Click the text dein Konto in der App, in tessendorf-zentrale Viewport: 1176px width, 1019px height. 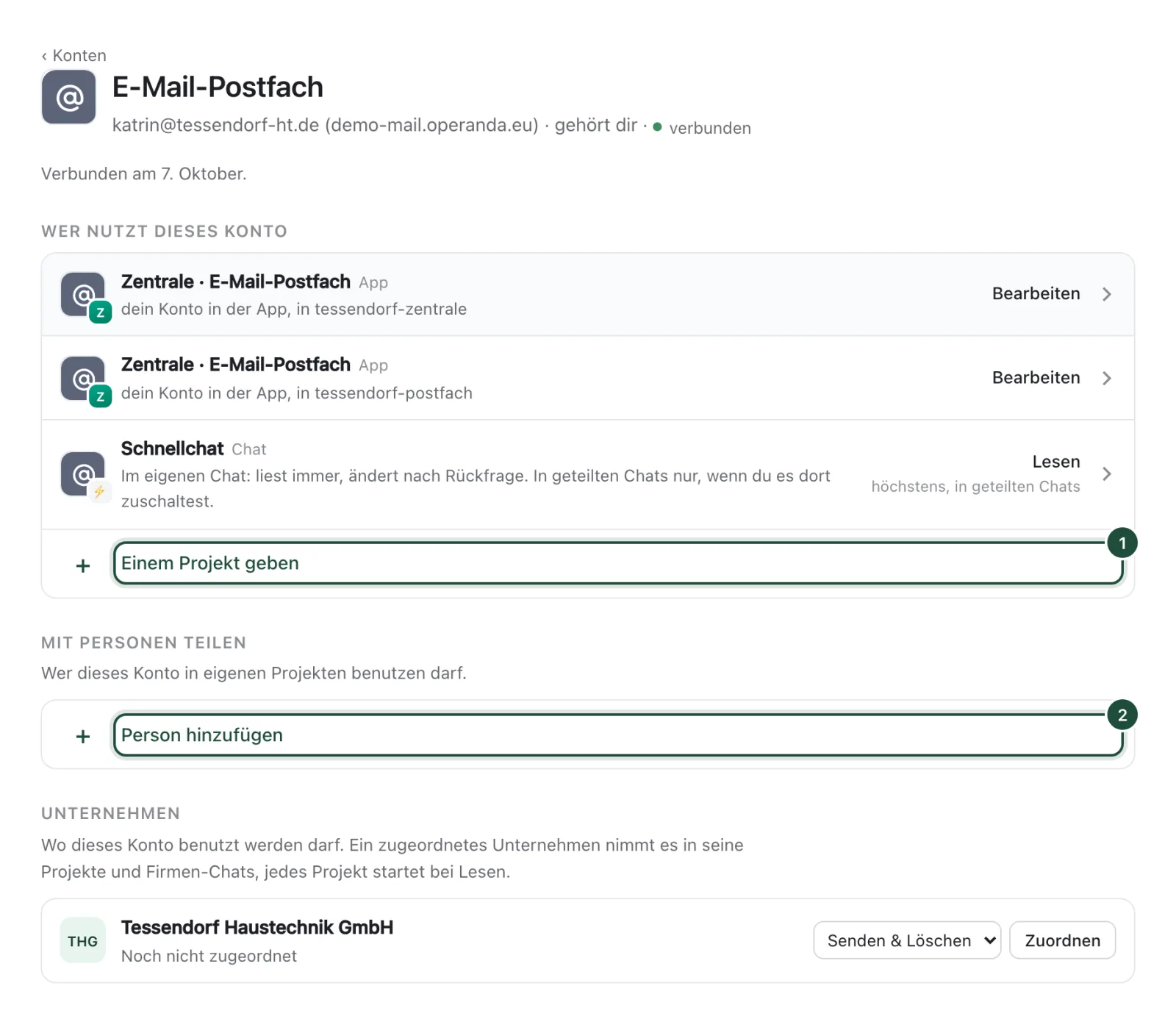pyautogui.click(x=294, y=309)
